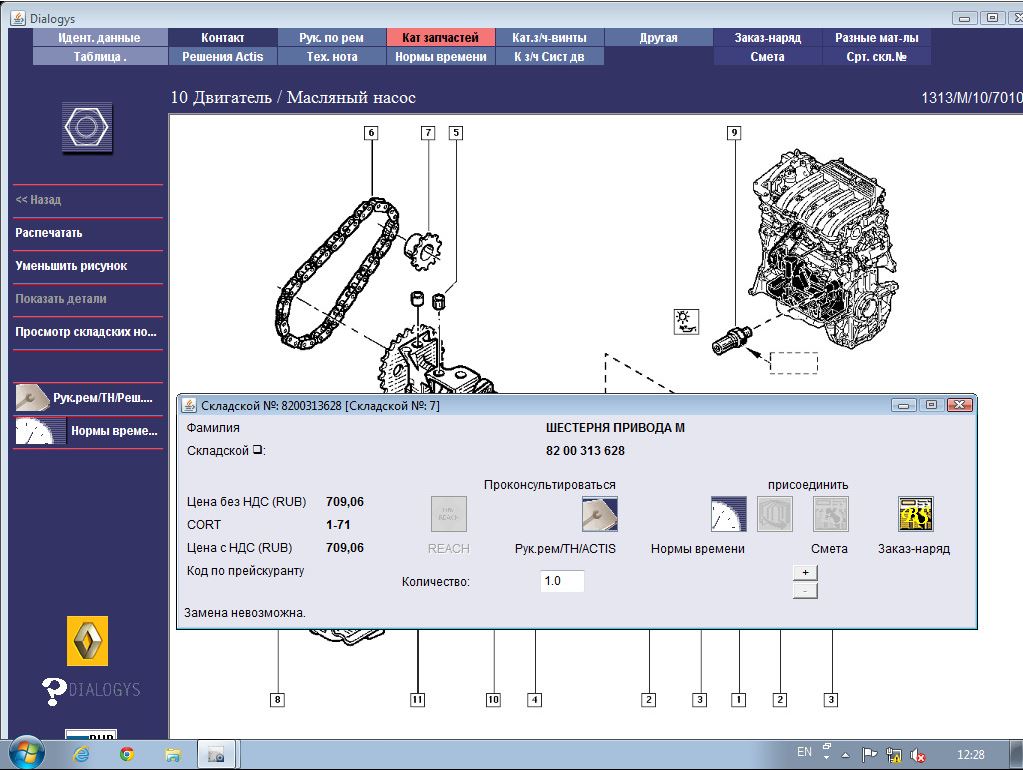Click the Замена невозможна. message
Viewport: 1023px width, 770px height.
point(245,613)
